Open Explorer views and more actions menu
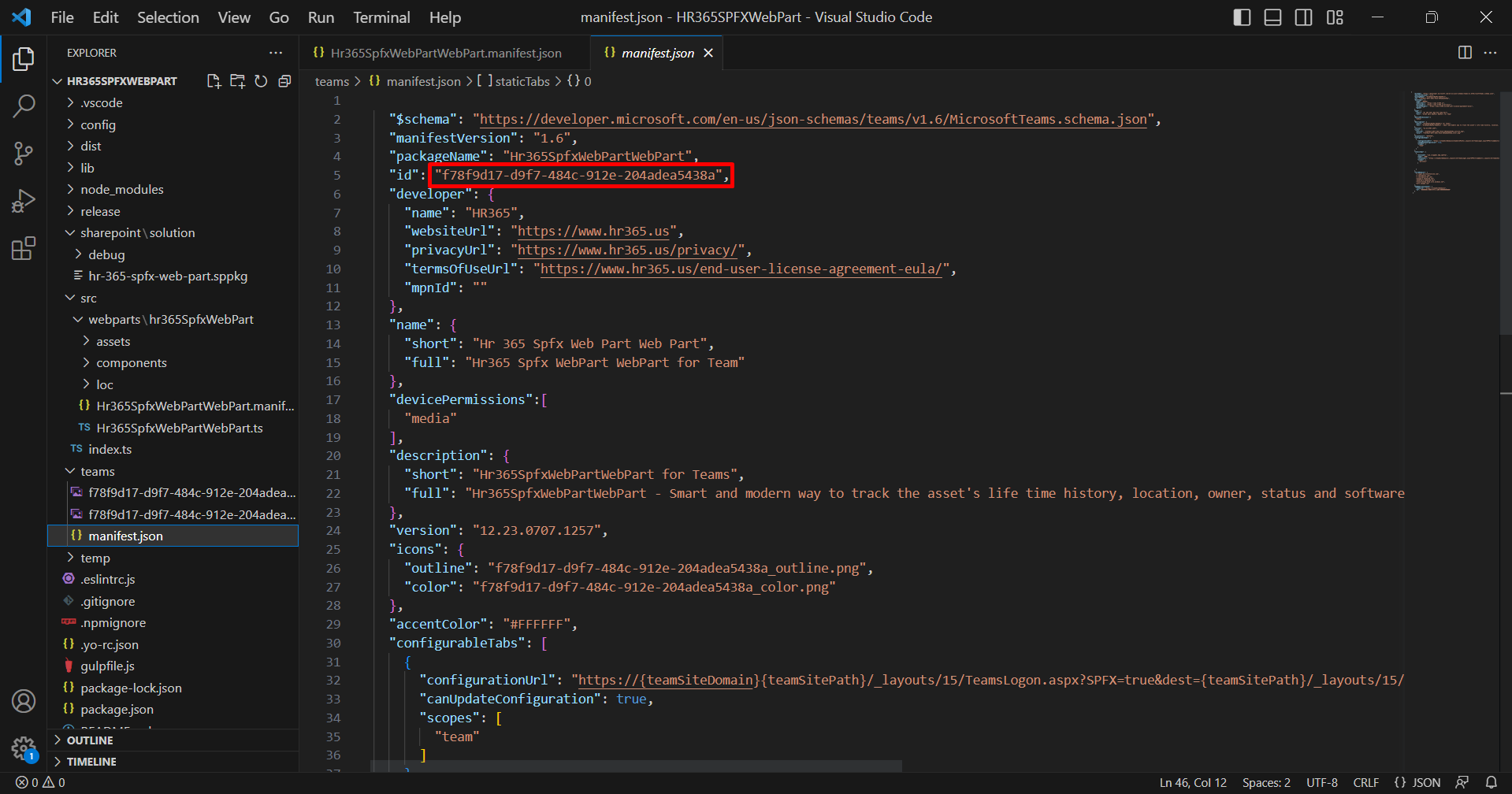The width and height of the screenshot is (1512, 794). point(276,53)
